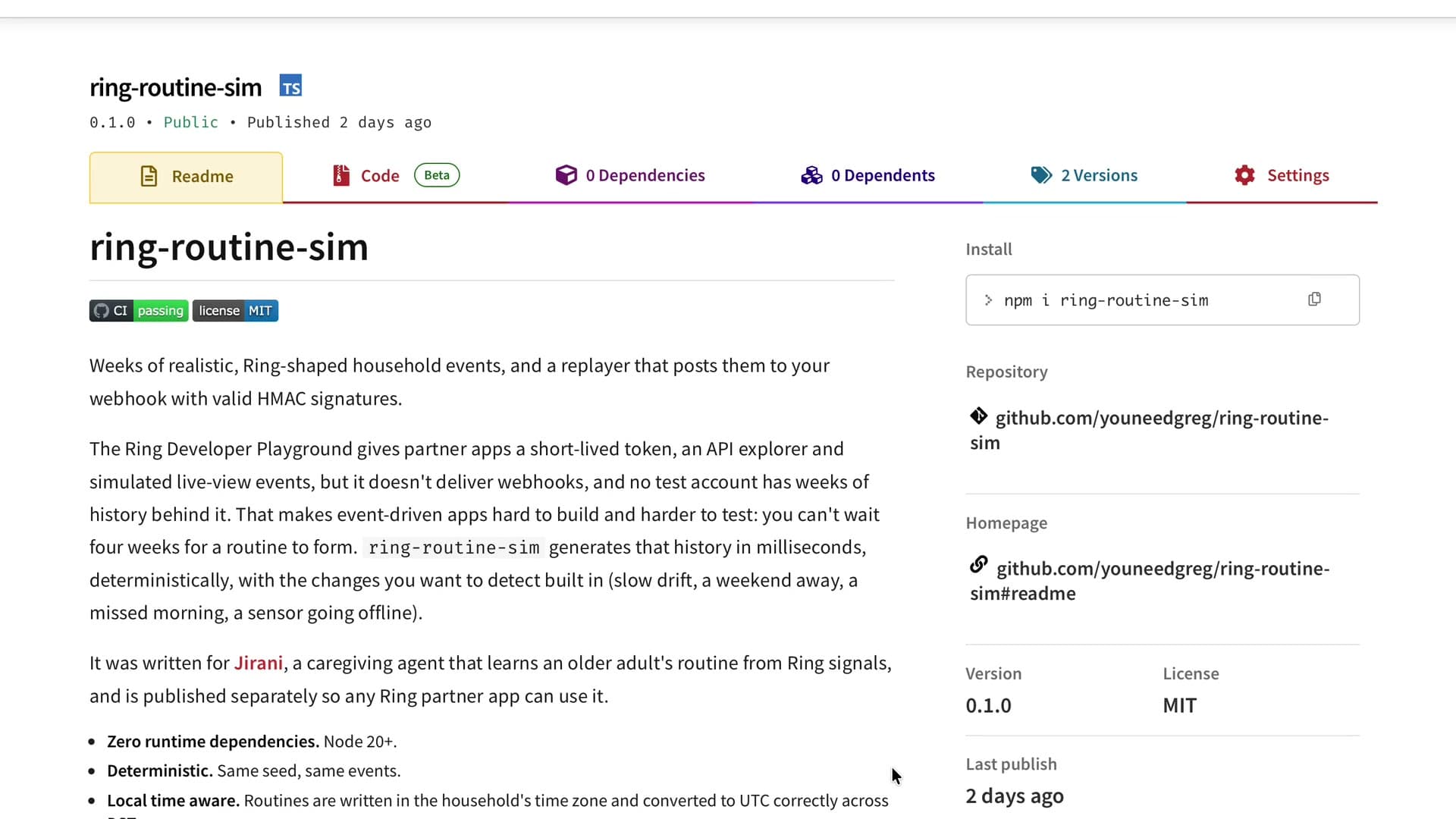Click the Settings gear icon
This screenshot has height=819, width=1456.
1244,175
